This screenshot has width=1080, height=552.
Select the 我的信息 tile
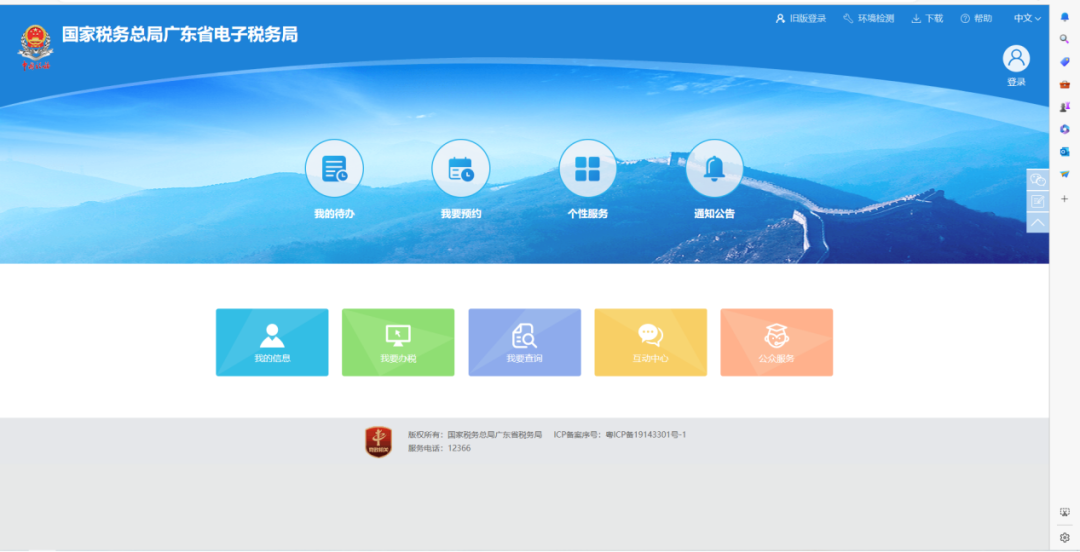pos(272,342)
